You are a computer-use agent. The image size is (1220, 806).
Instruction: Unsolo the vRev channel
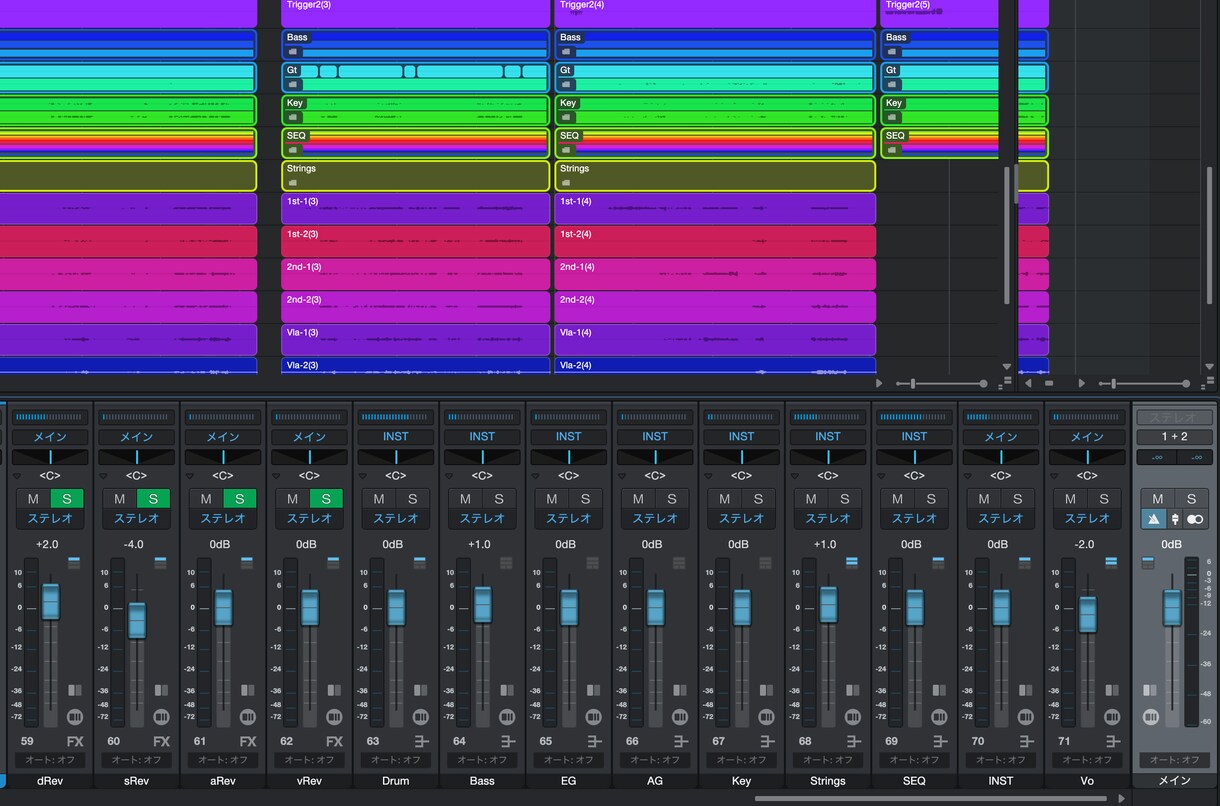pyautogui.click(x=326, y=499)
